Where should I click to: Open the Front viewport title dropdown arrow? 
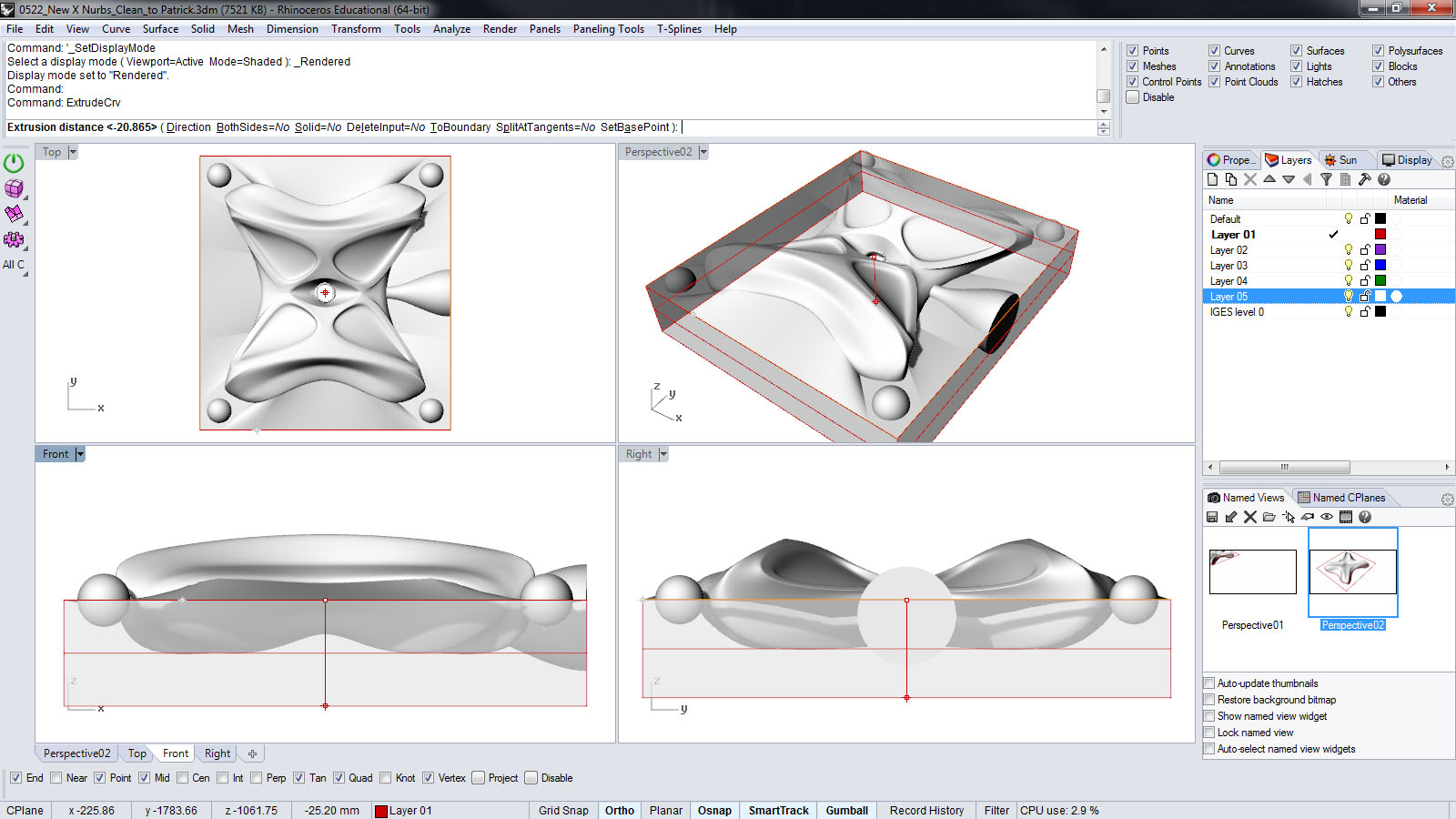[80, 454]
